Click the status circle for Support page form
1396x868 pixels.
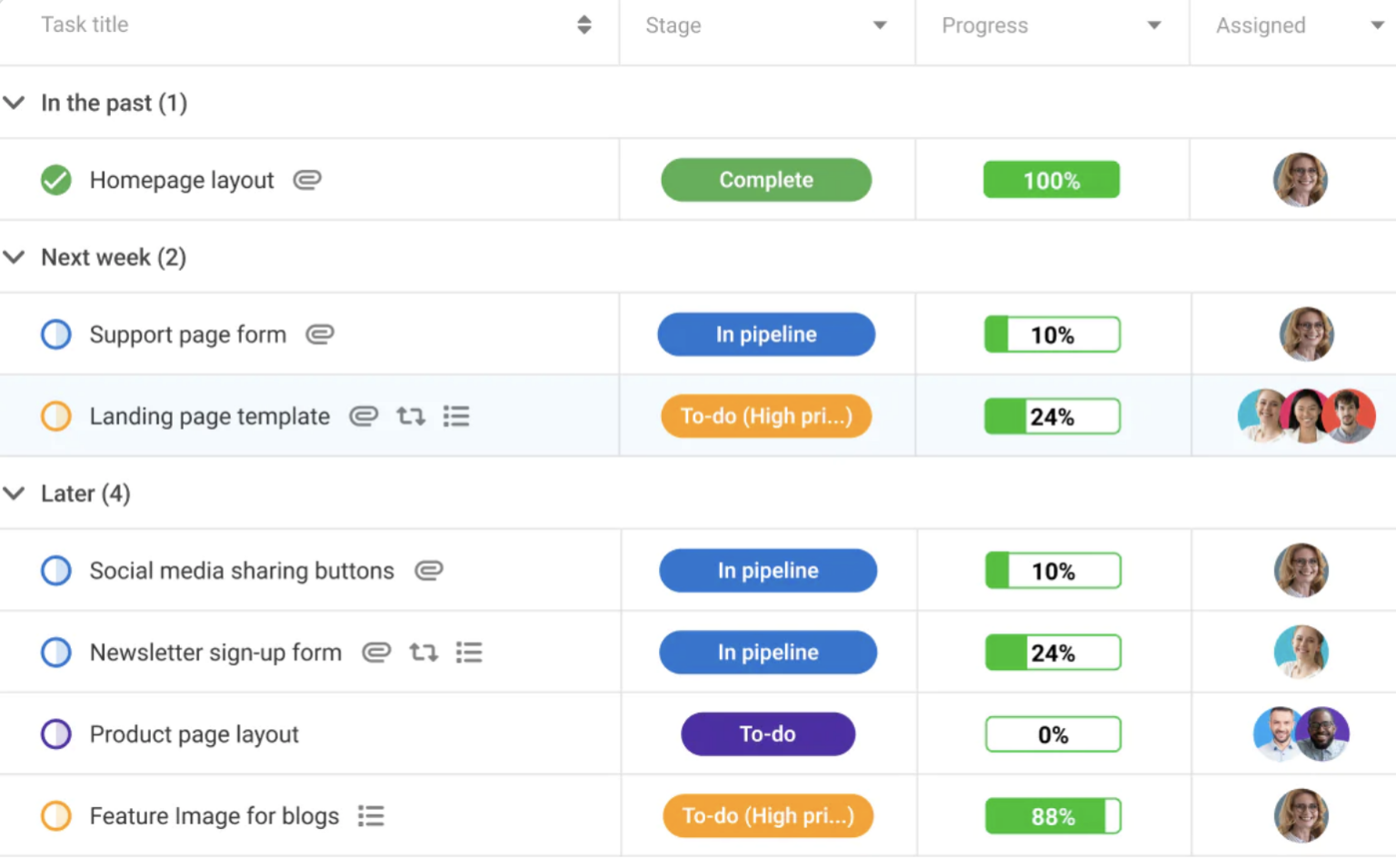55,334
